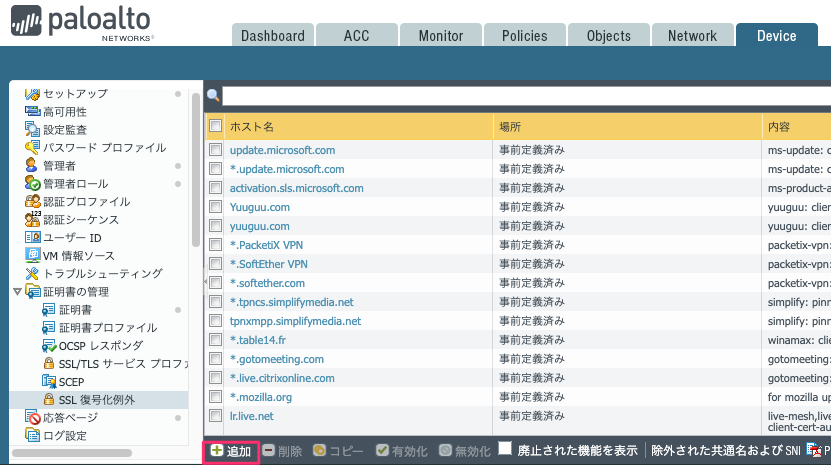Open the ACC tab
The width and height of the screenshot is (831, 465).
[357, 35]
